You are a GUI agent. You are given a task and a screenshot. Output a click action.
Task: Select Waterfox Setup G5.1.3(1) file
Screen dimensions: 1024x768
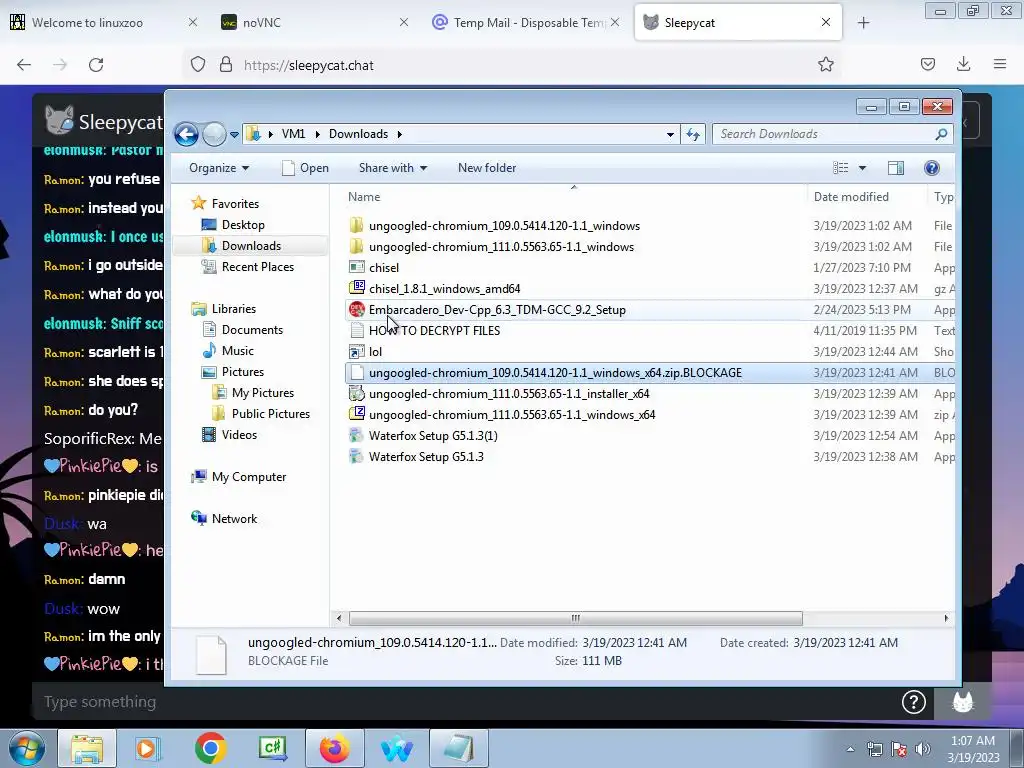(x=433, y=436)
